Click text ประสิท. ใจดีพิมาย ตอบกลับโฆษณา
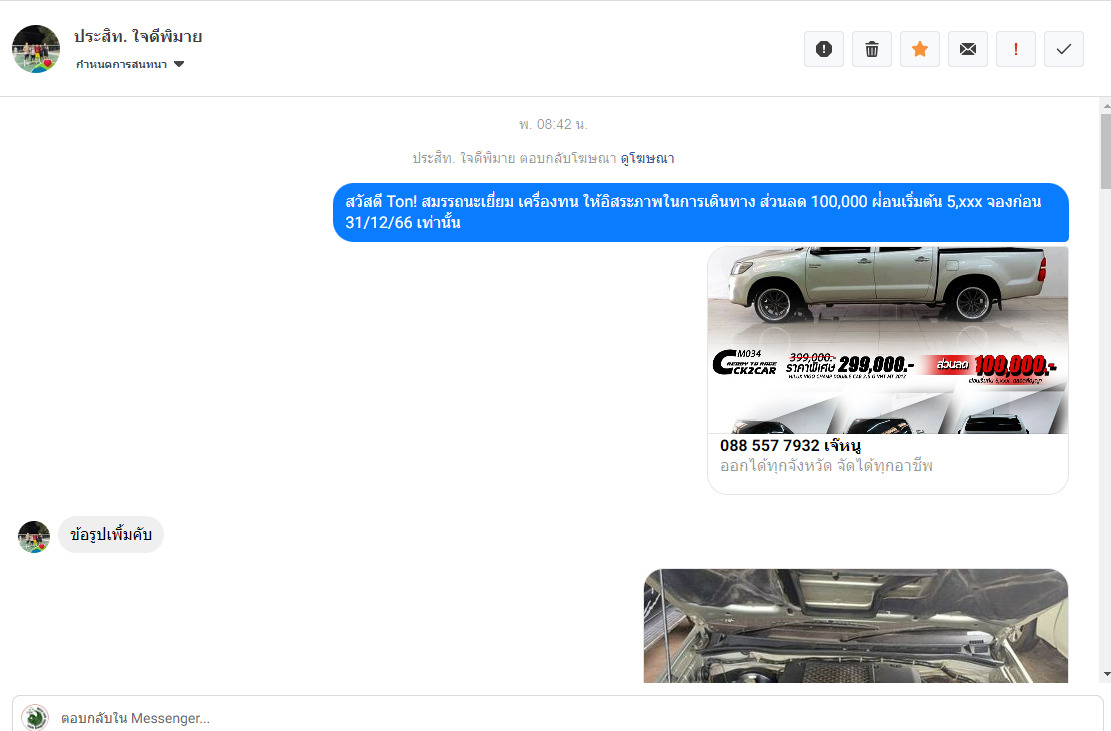This screenshot has height=731, width=1111. point(514,158)
